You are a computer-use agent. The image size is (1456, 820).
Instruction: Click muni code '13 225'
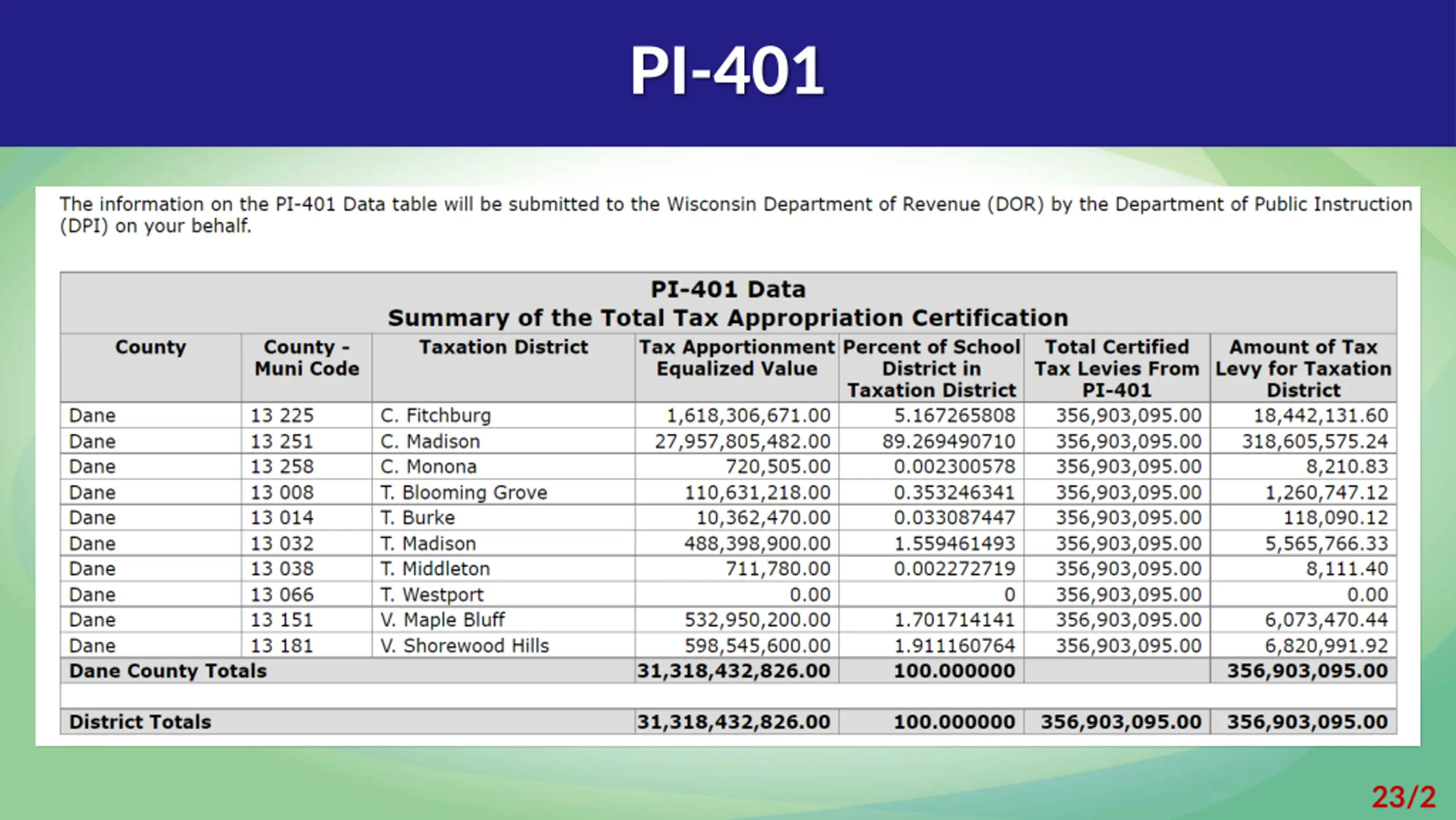(282, 415)
